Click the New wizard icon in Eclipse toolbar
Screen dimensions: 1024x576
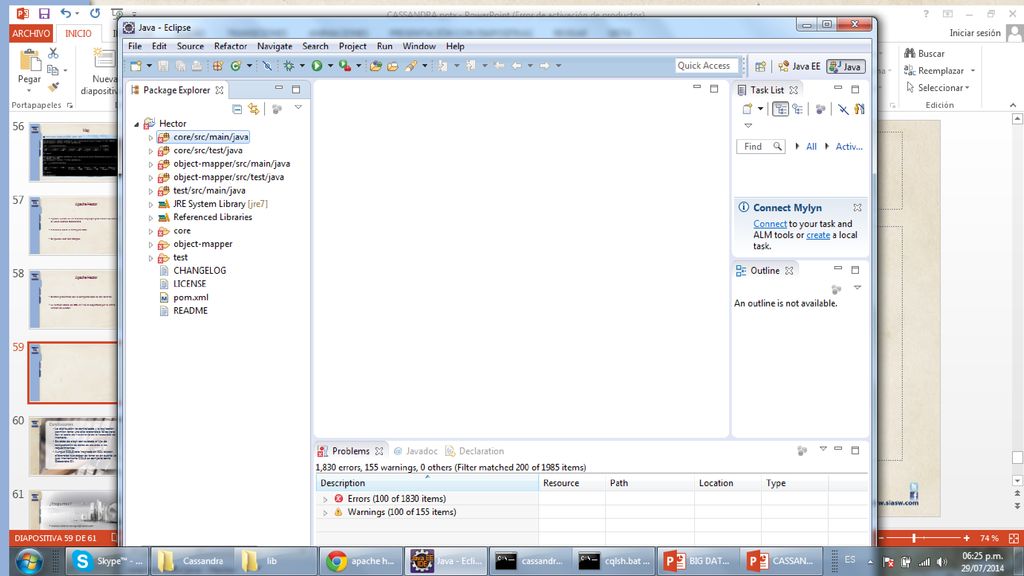pyautogui.click(x=135, y=66)
